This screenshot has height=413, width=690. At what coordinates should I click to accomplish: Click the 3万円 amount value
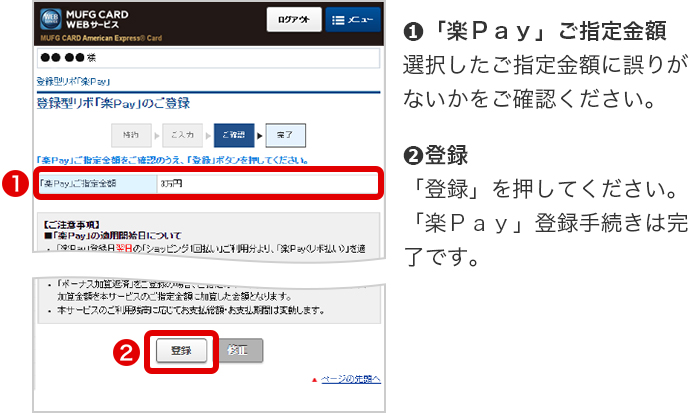[172, 184]
